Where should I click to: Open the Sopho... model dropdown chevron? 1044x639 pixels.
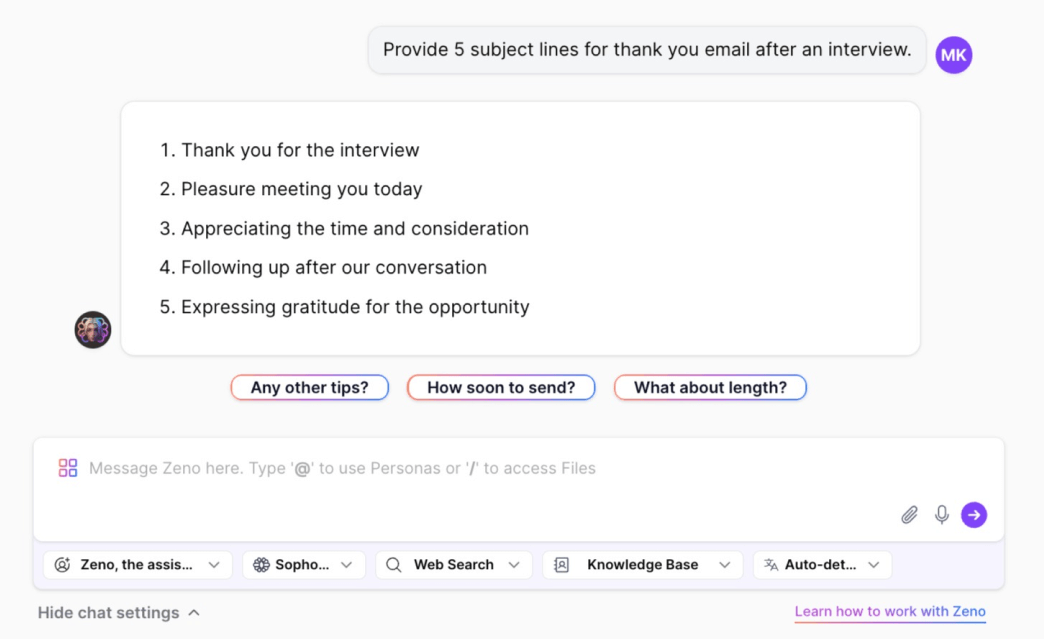pos(346,564)
